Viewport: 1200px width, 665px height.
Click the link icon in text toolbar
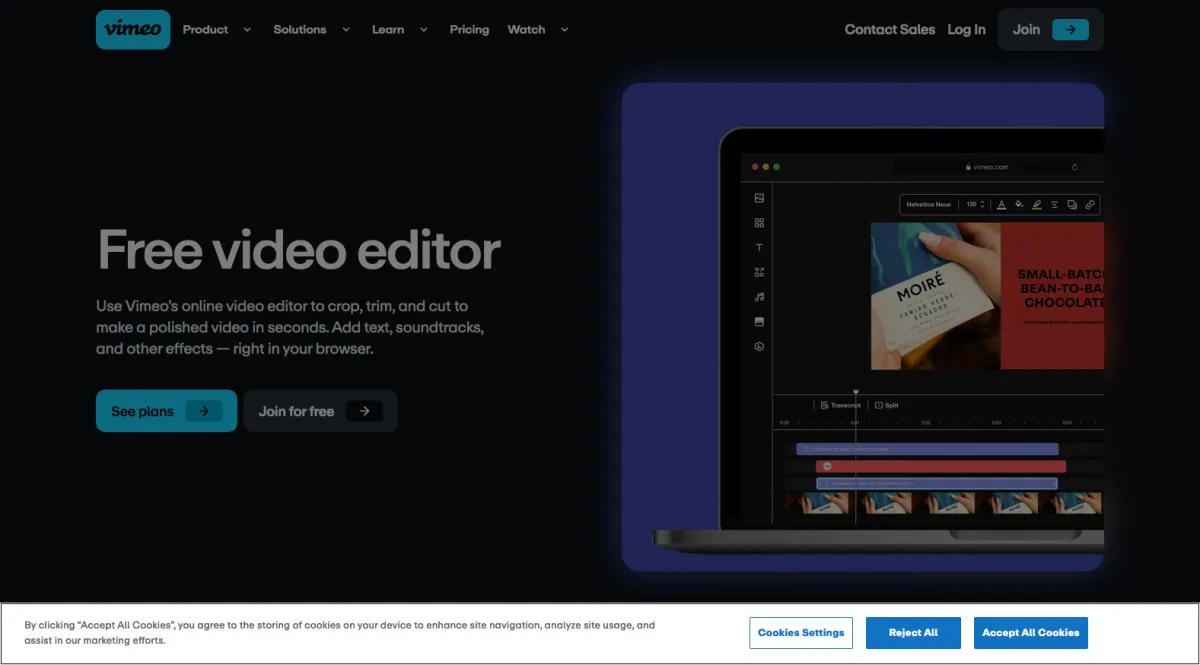pyautogui.click(x=1090, y=204)
